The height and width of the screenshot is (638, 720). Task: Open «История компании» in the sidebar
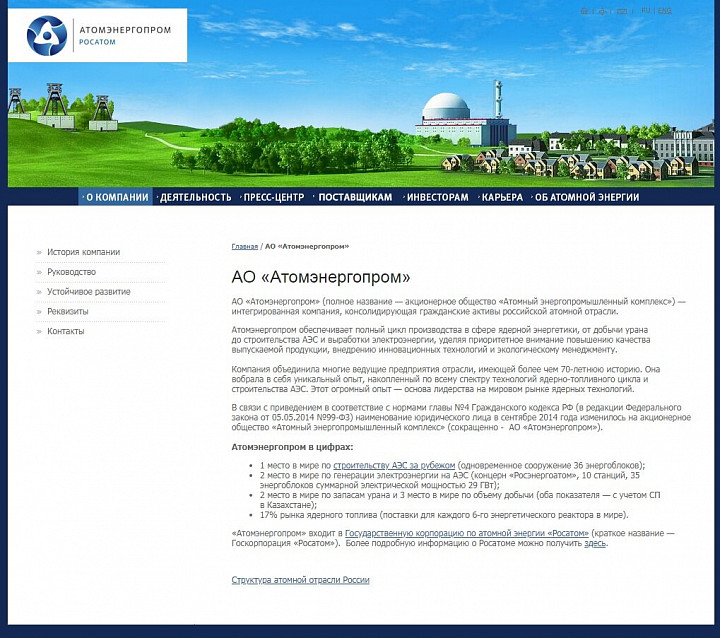(x=84, y=252)
